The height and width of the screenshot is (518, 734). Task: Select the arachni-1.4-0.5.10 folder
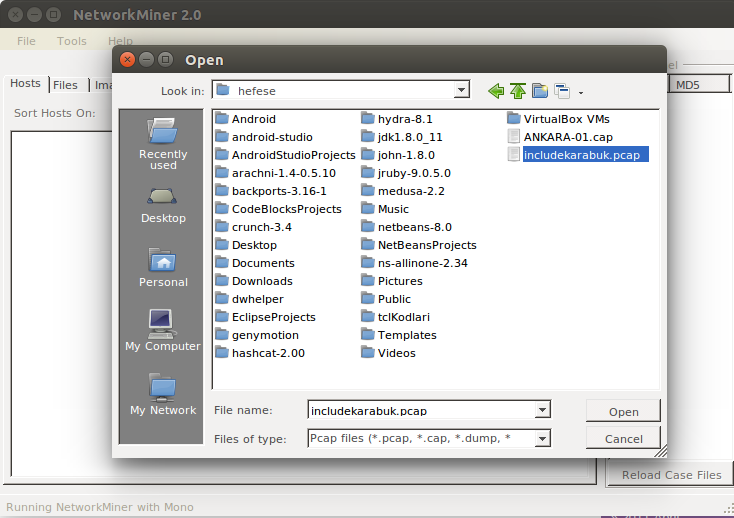[x=275, y=173]
